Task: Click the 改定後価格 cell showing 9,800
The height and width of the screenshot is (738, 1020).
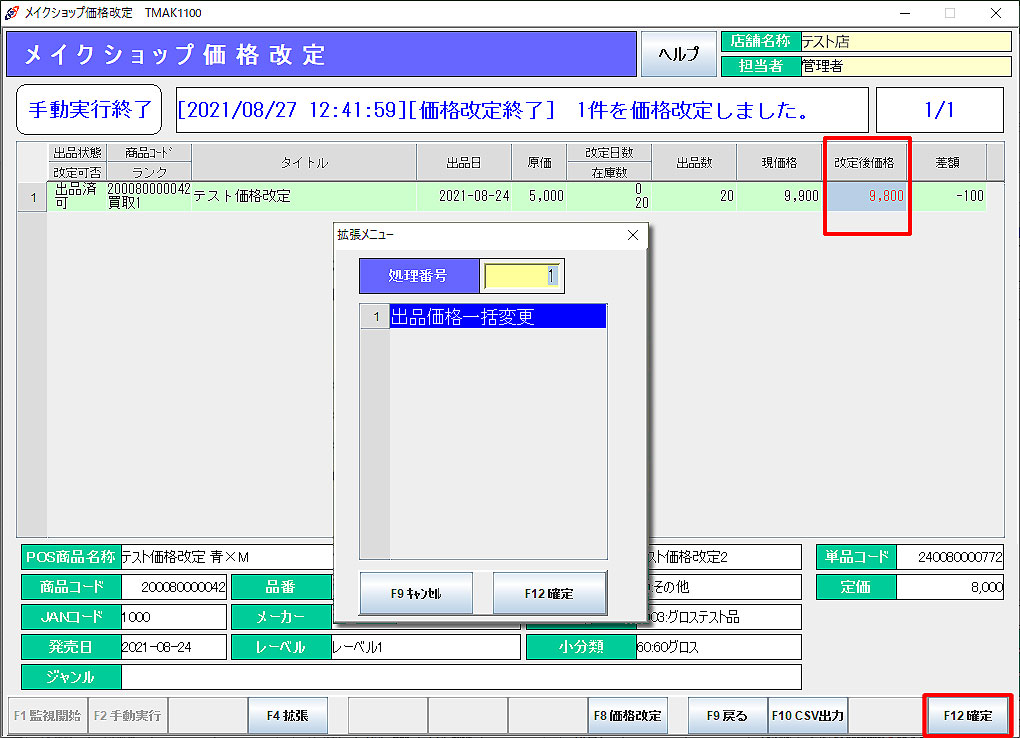Action: click(x=866, y=197)
